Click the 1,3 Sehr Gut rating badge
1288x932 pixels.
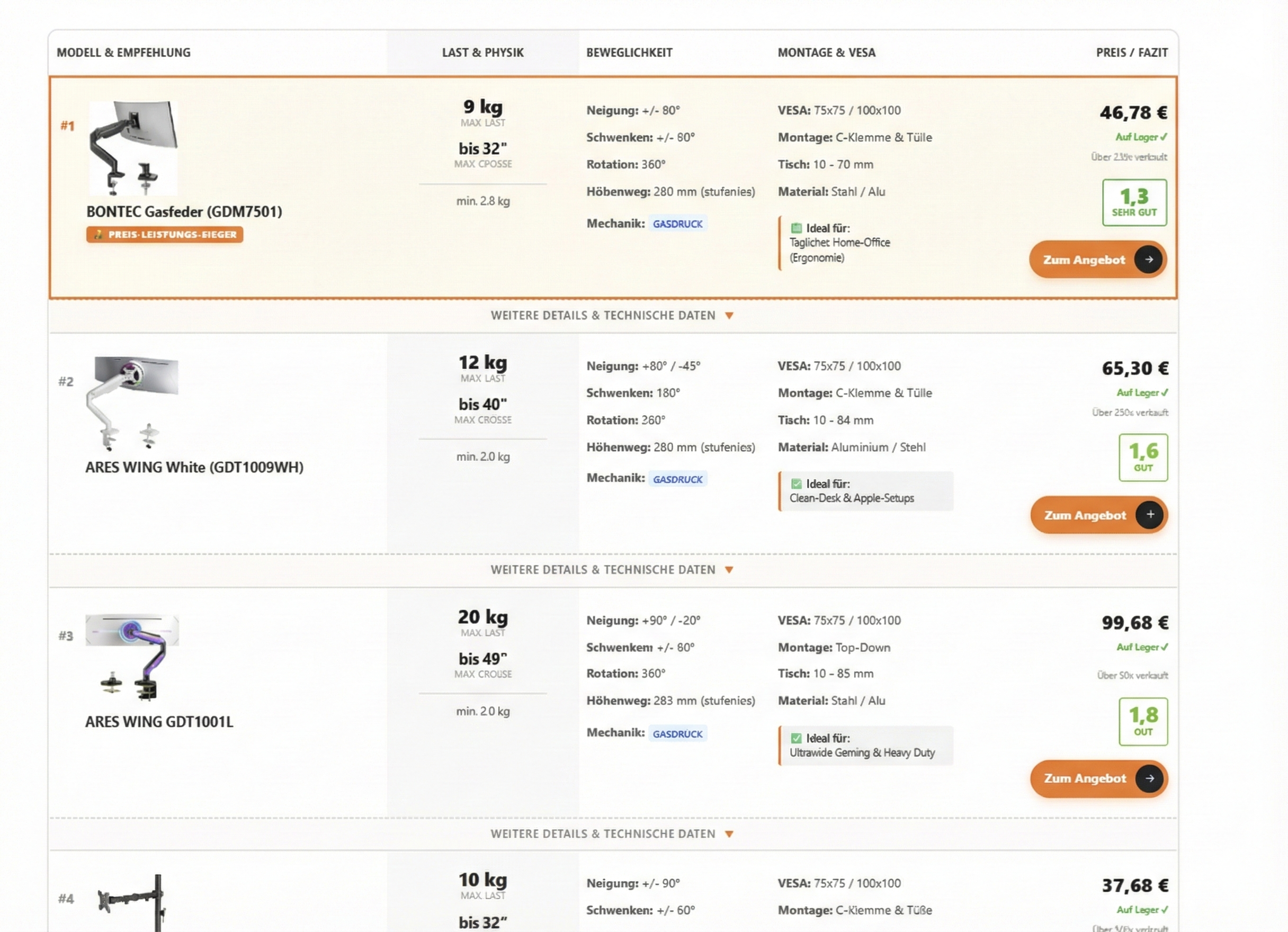[1134, 203]
